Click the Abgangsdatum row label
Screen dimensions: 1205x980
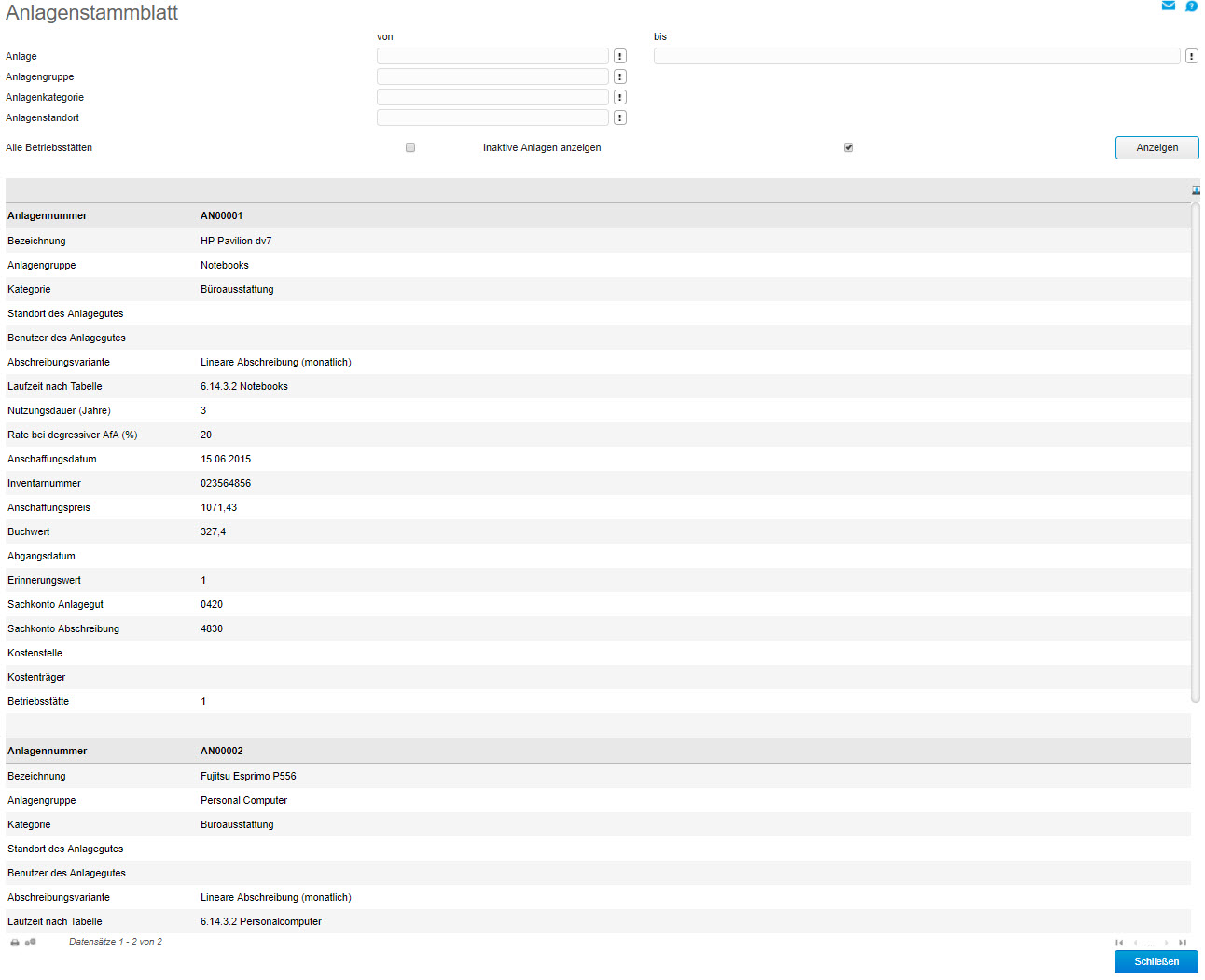coord(41,556)
